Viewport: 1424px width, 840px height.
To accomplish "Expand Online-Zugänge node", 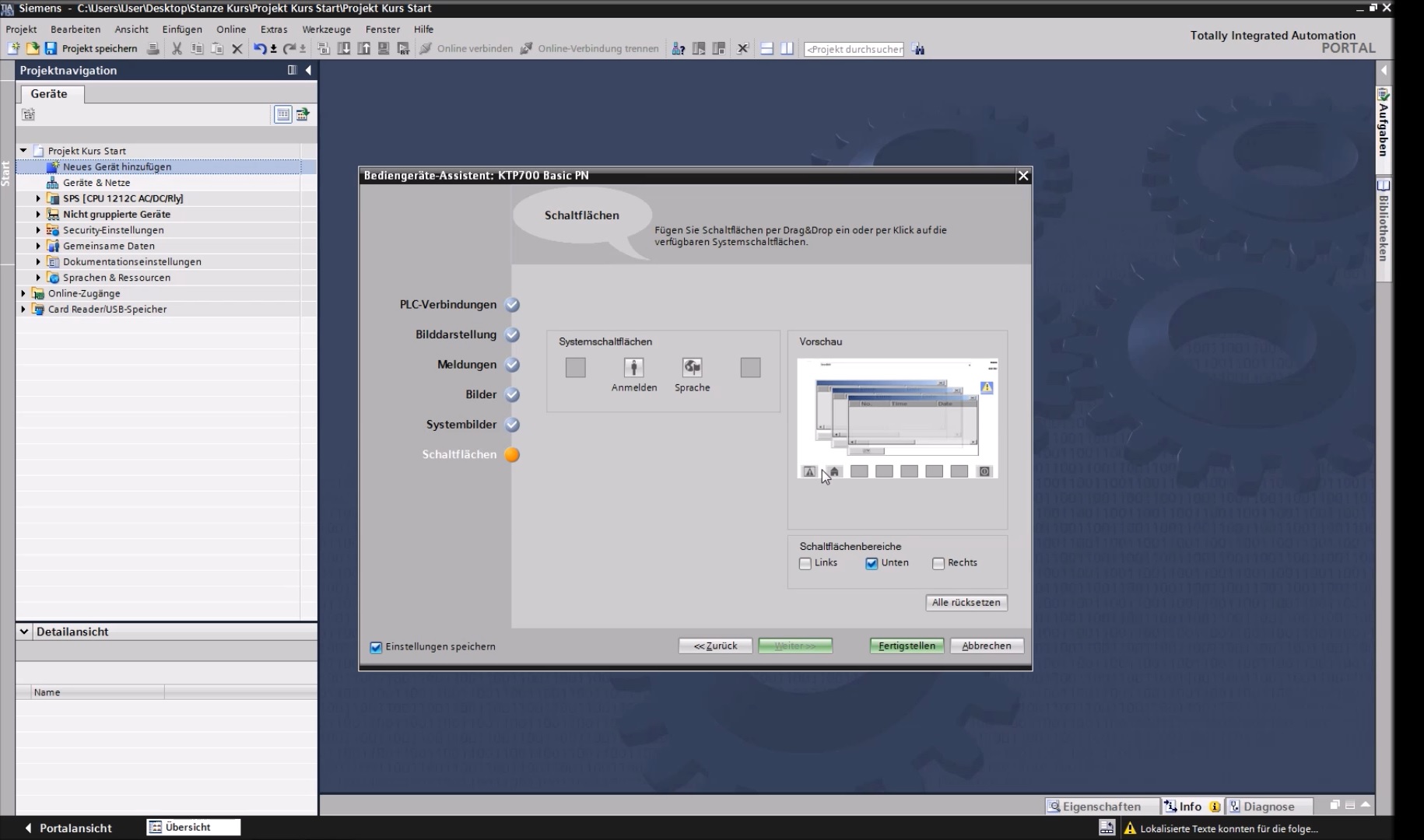I will coord(23,293).
